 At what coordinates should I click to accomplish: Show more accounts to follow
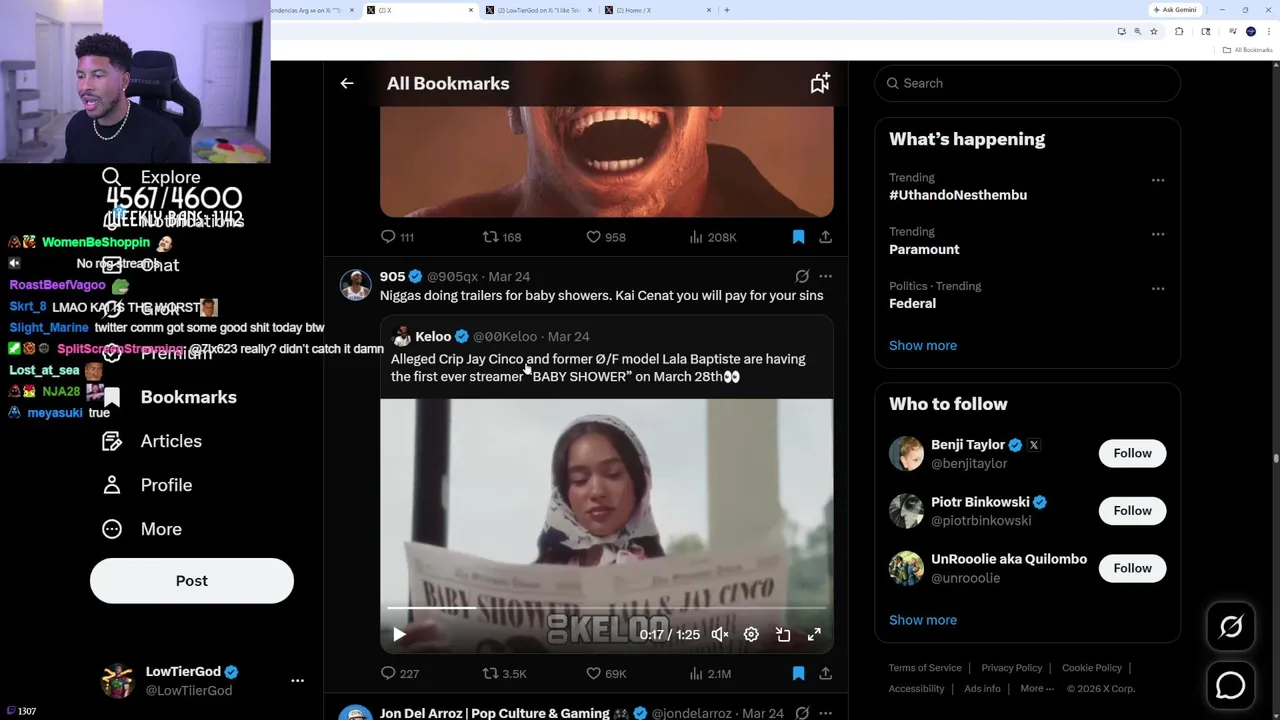tap(923, 620)
